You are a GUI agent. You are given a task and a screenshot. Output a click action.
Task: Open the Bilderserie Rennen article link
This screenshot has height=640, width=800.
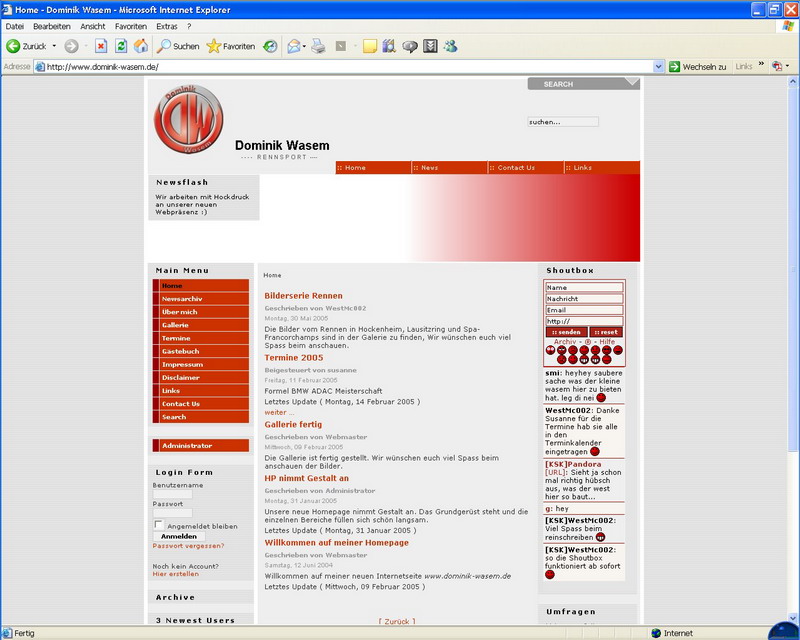[x=303, y=296]
